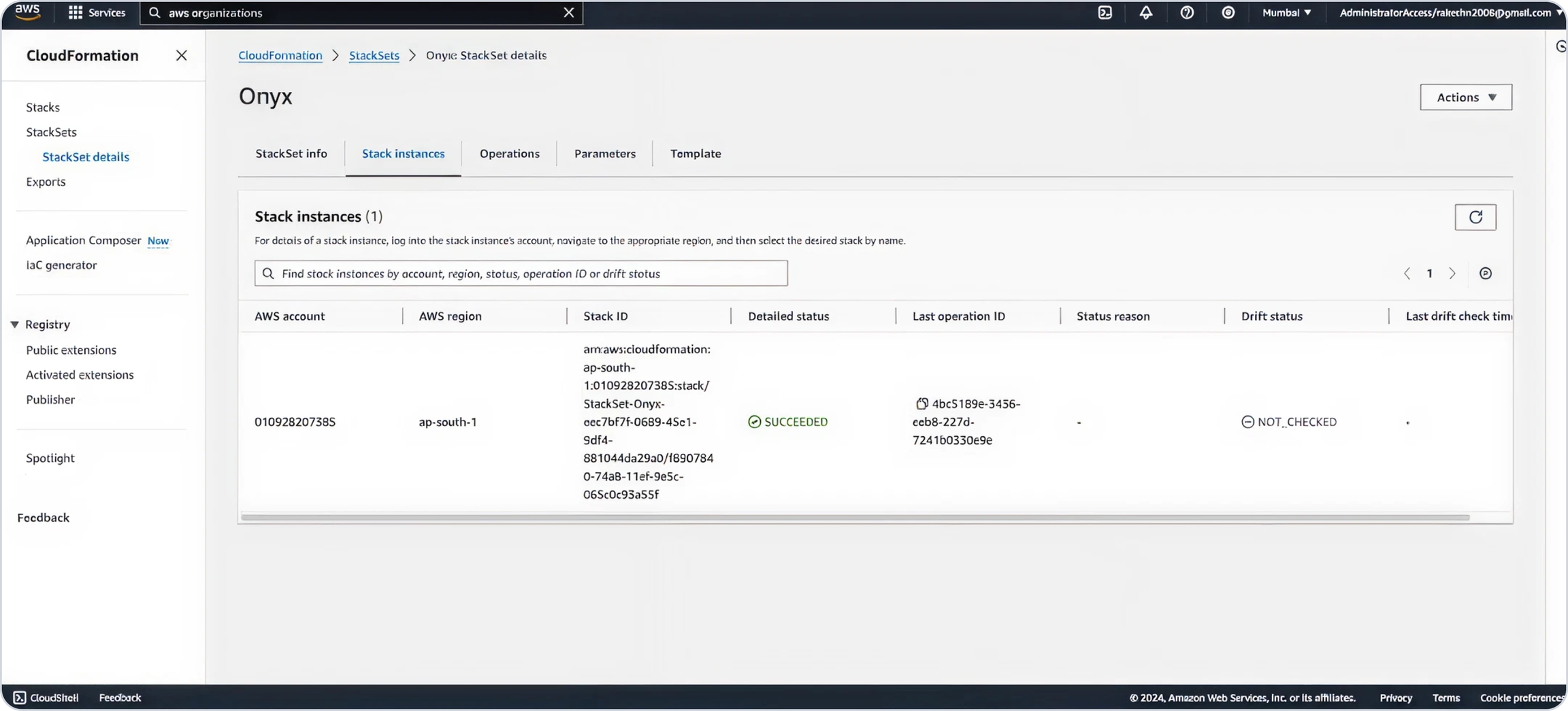Open table preferences gear icon
The image size is (1568, 711).
tap(1485, 273)
